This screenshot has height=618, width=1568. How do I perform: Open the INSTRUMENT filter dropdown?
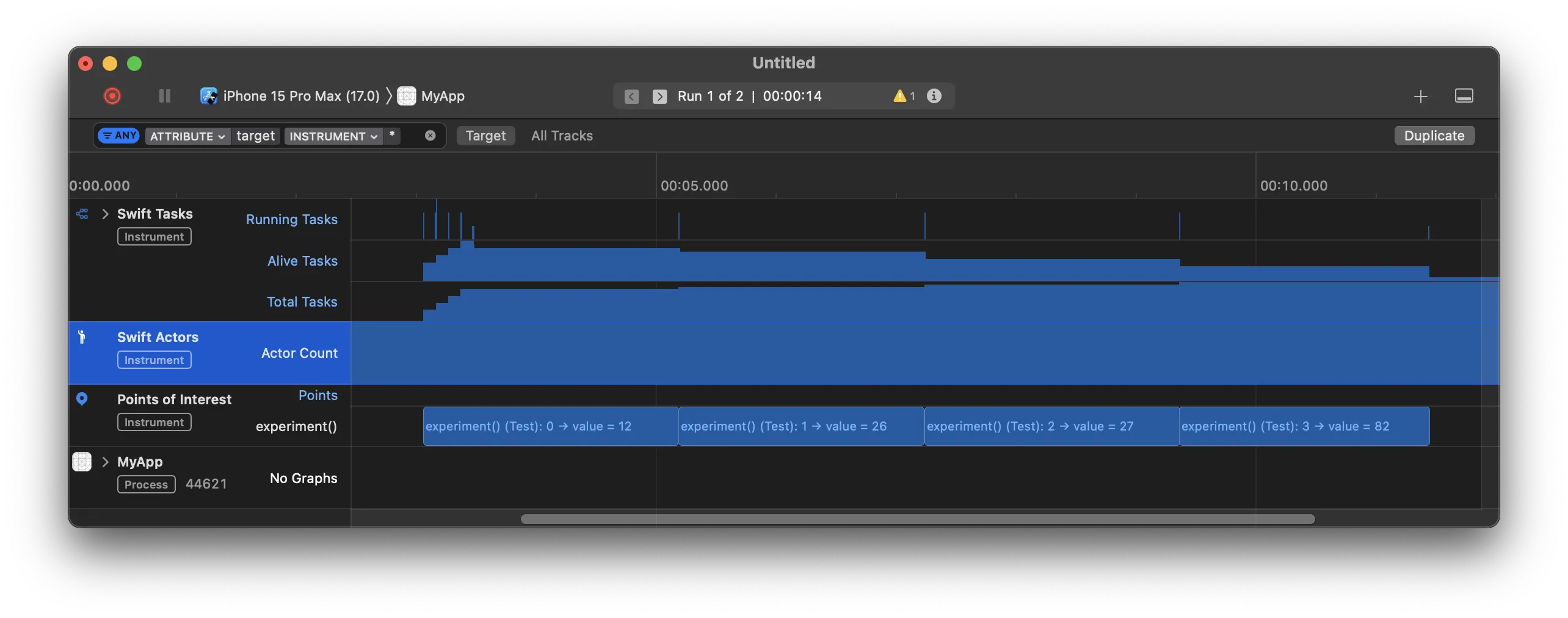[333, 136]
